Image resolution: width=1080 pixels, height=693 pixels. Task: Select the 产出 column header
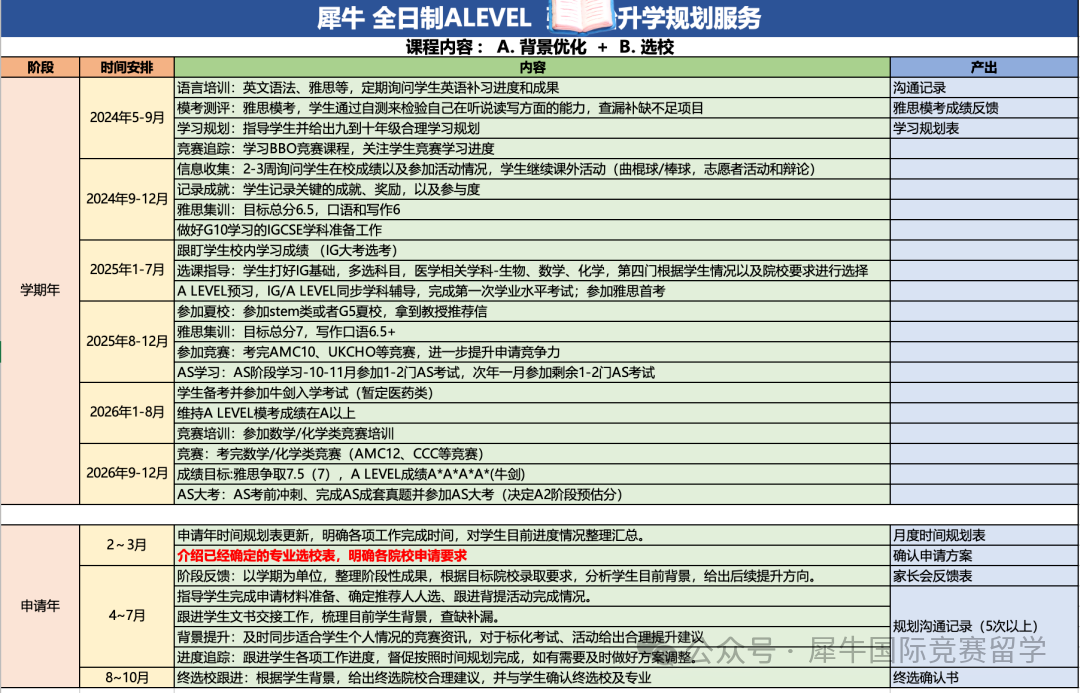(x=984, y=68)
